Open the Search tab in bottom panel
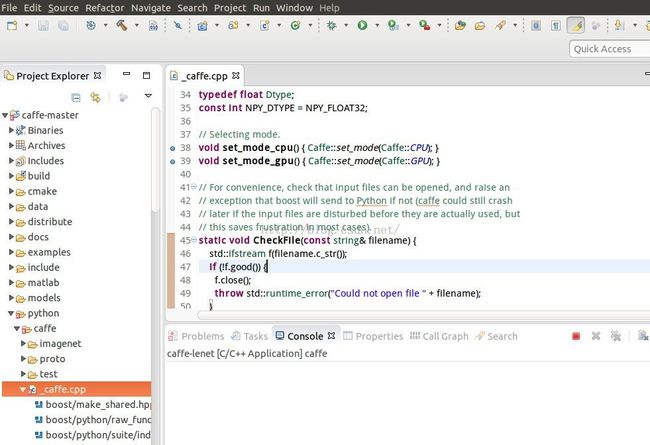 tap(496, 336)
